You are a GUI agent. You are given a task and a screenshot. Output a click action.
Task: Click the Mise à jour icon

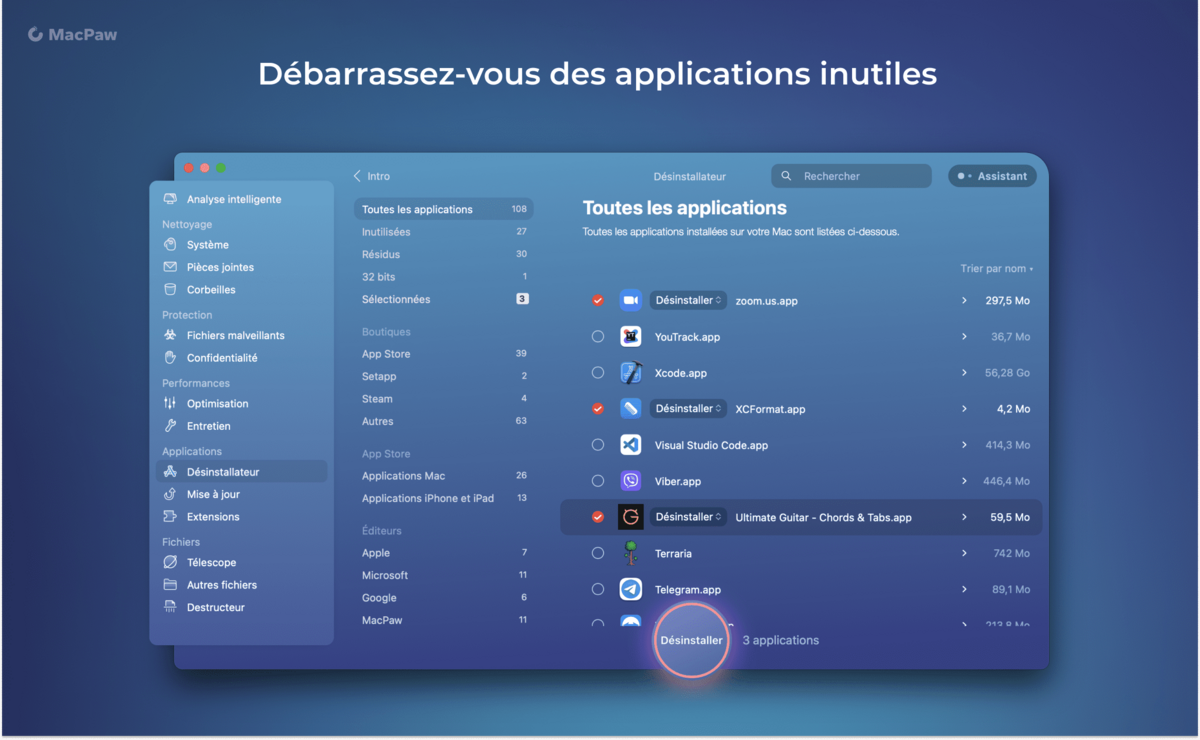pyautogui.click(x=170, y=494)
